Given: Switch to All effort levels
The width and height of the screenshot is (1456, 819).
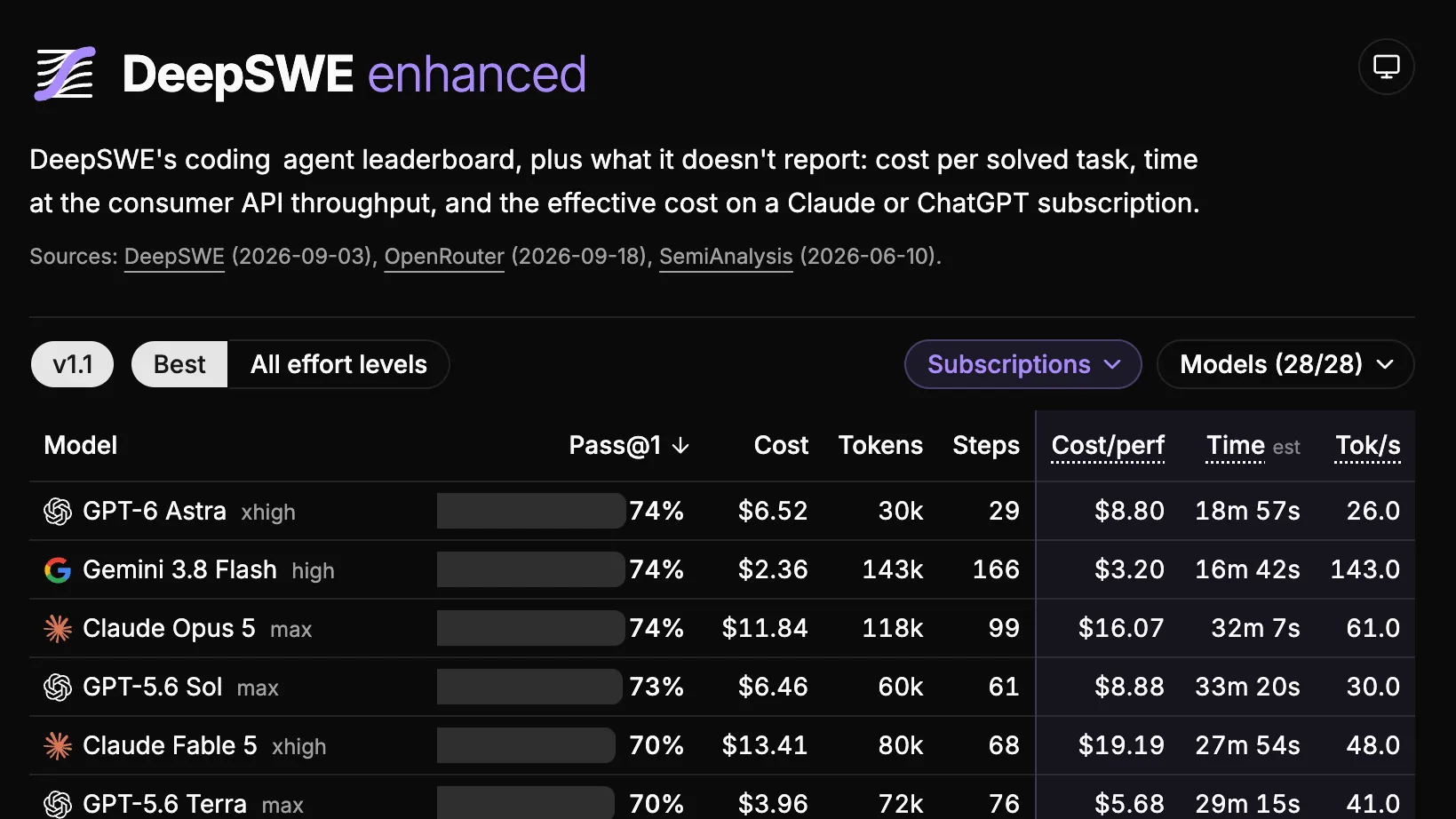Looking at the screenshot, I should click(338, 364).
